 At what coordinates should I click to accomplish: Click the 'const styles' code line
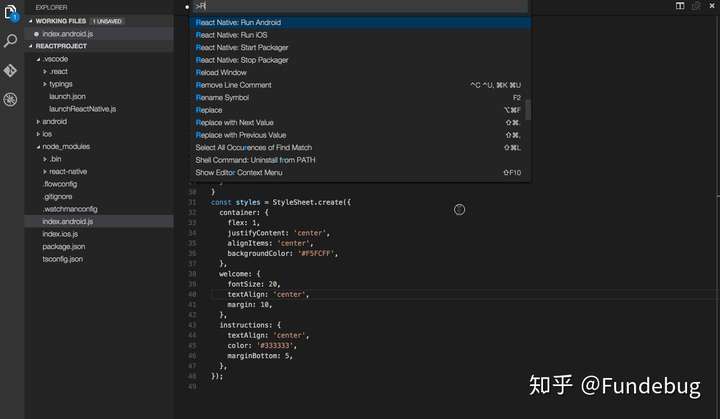click(x=281, y=202)
